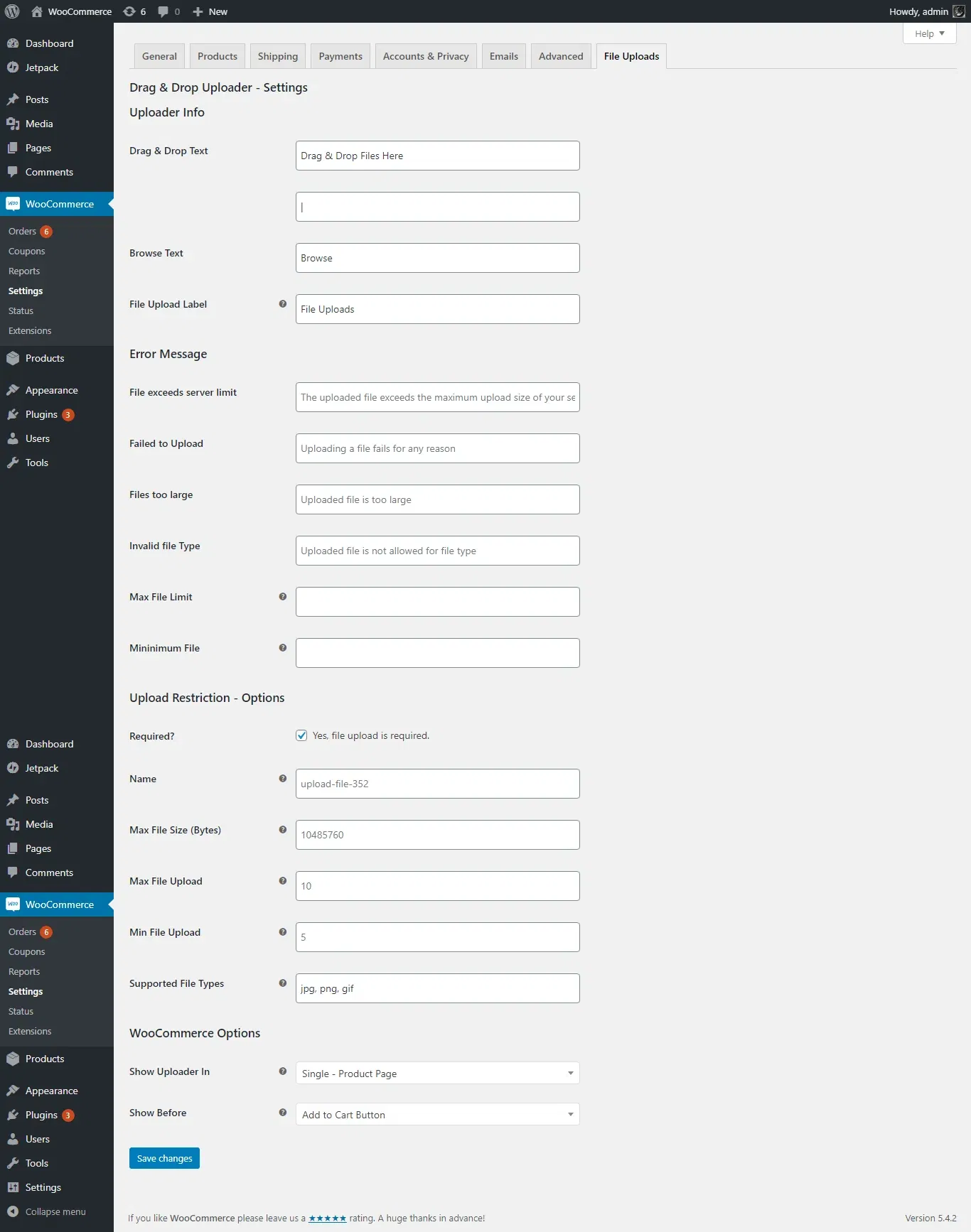Switch to the Products settings tab
Viewport: 971px width, 1232px height.
point(218,56)
